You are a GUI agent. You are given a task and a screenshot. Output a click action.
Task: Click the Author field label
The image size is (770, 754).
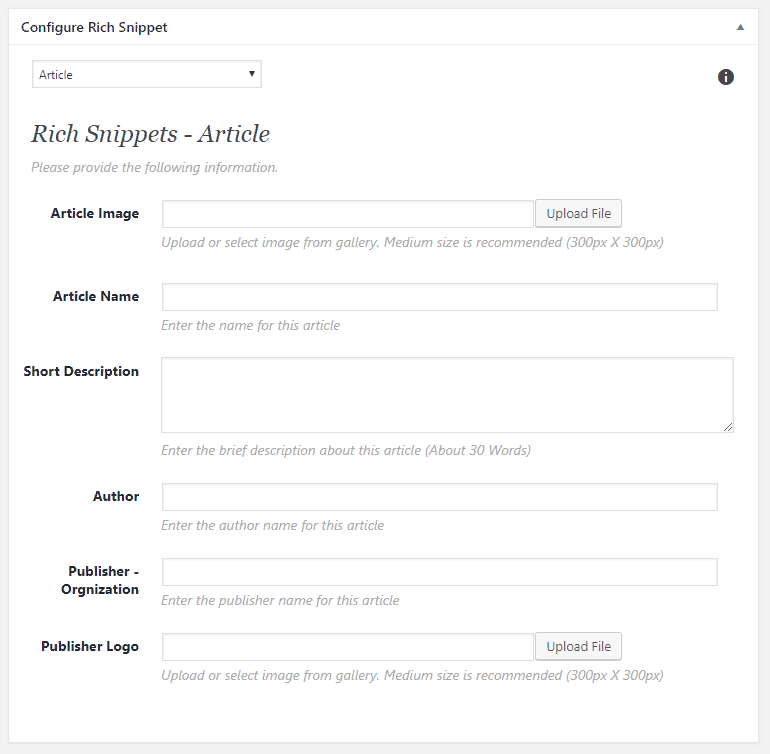116,496
